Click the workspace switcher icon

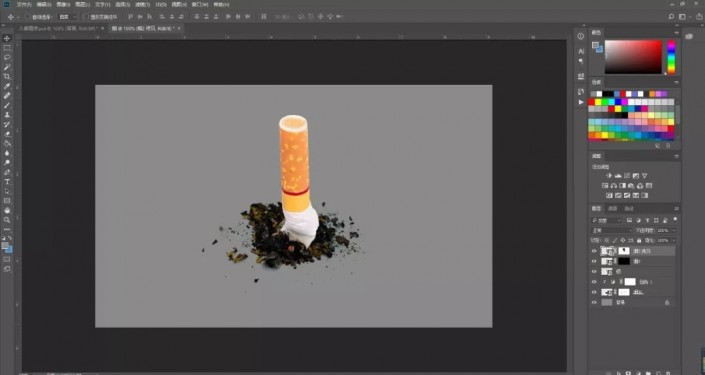click(683, 17)
